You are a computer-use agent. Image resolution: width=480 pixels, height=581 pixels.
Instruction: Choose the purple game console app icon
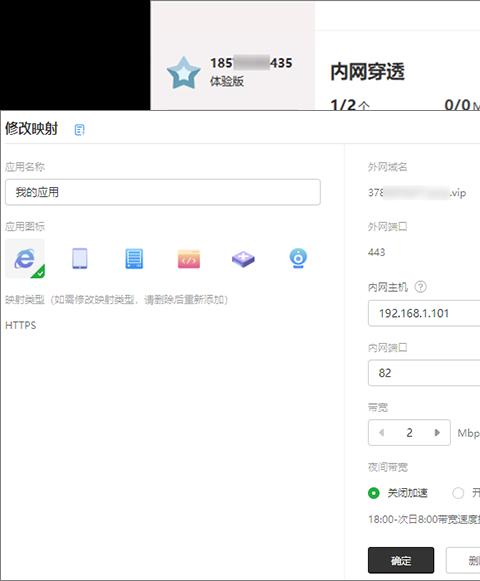click(x=243, y=259)
